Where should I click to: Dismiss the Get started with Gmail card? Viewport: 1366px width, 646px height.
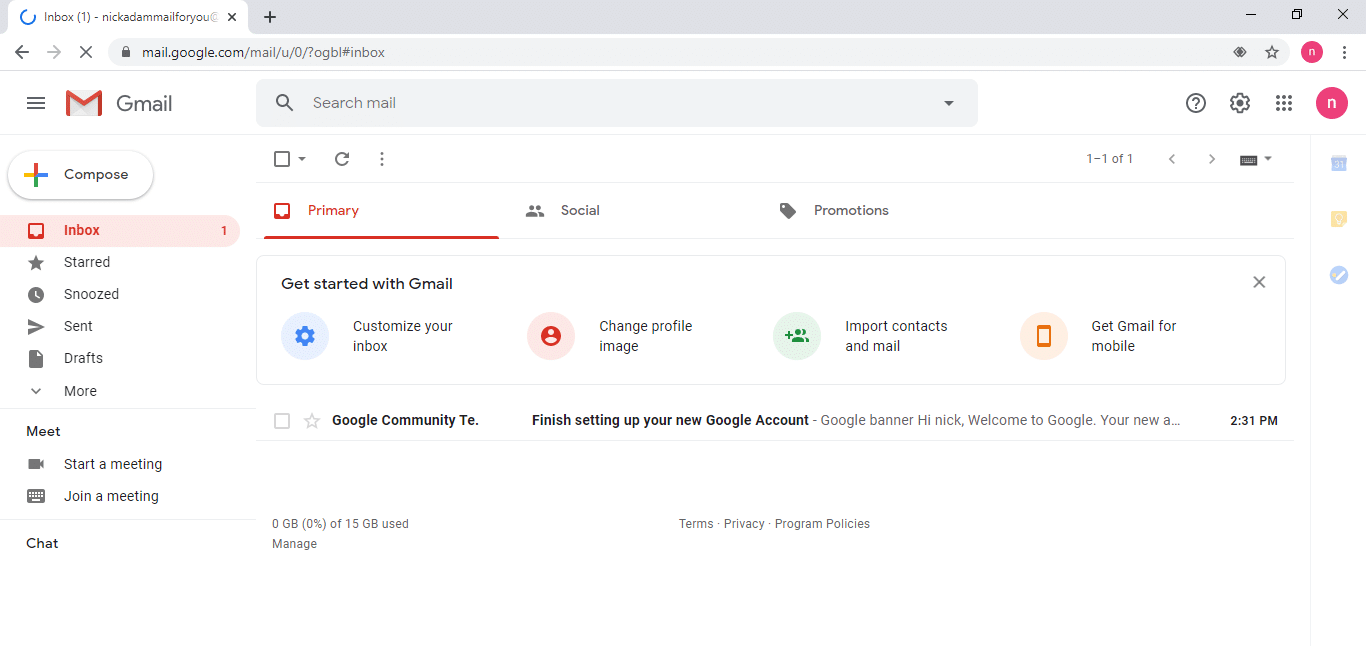point(1259,282)
